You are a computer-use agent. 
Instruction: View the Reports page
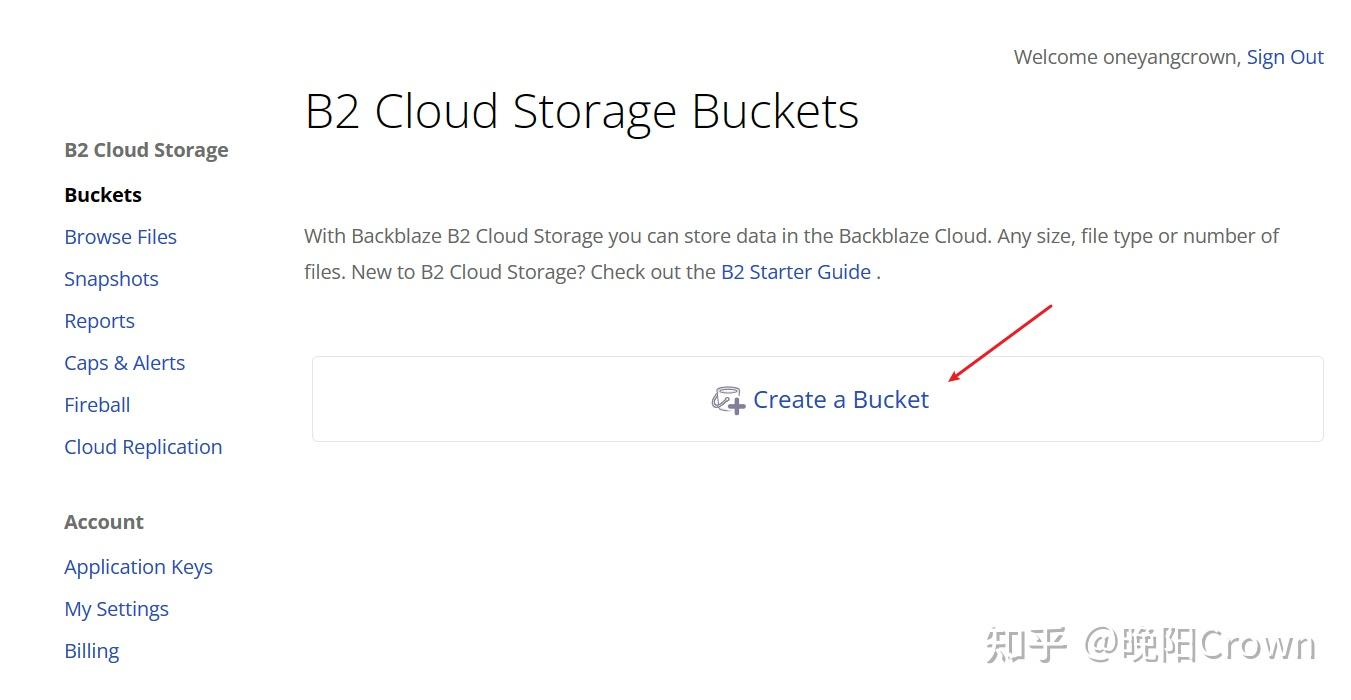[99, 320]
